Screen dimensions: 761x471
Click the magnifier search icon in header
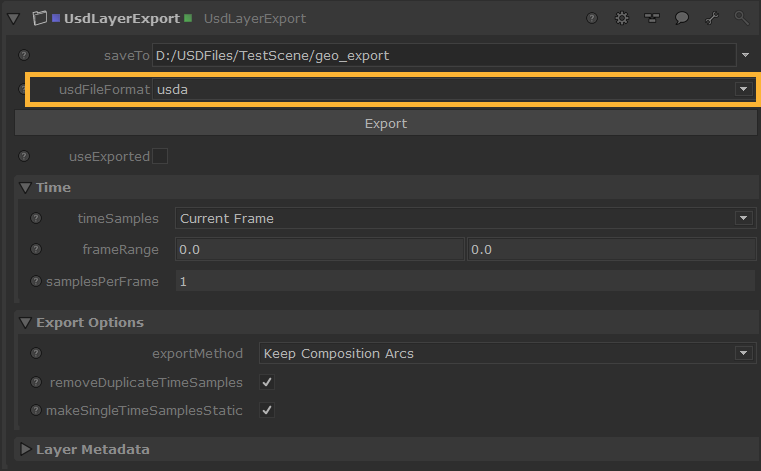(741, 18)
